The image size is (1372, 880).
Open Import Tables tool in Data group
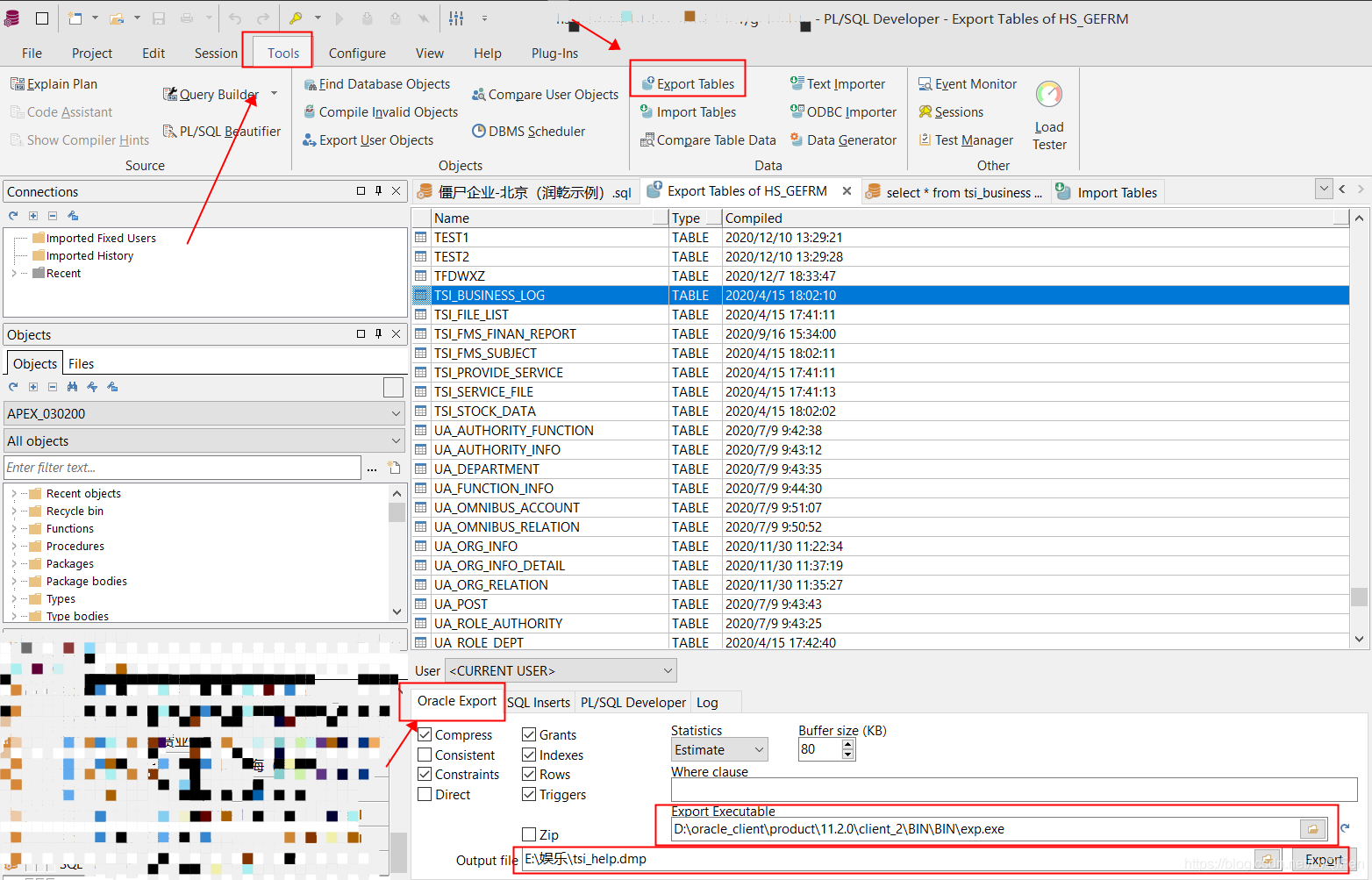689,112
